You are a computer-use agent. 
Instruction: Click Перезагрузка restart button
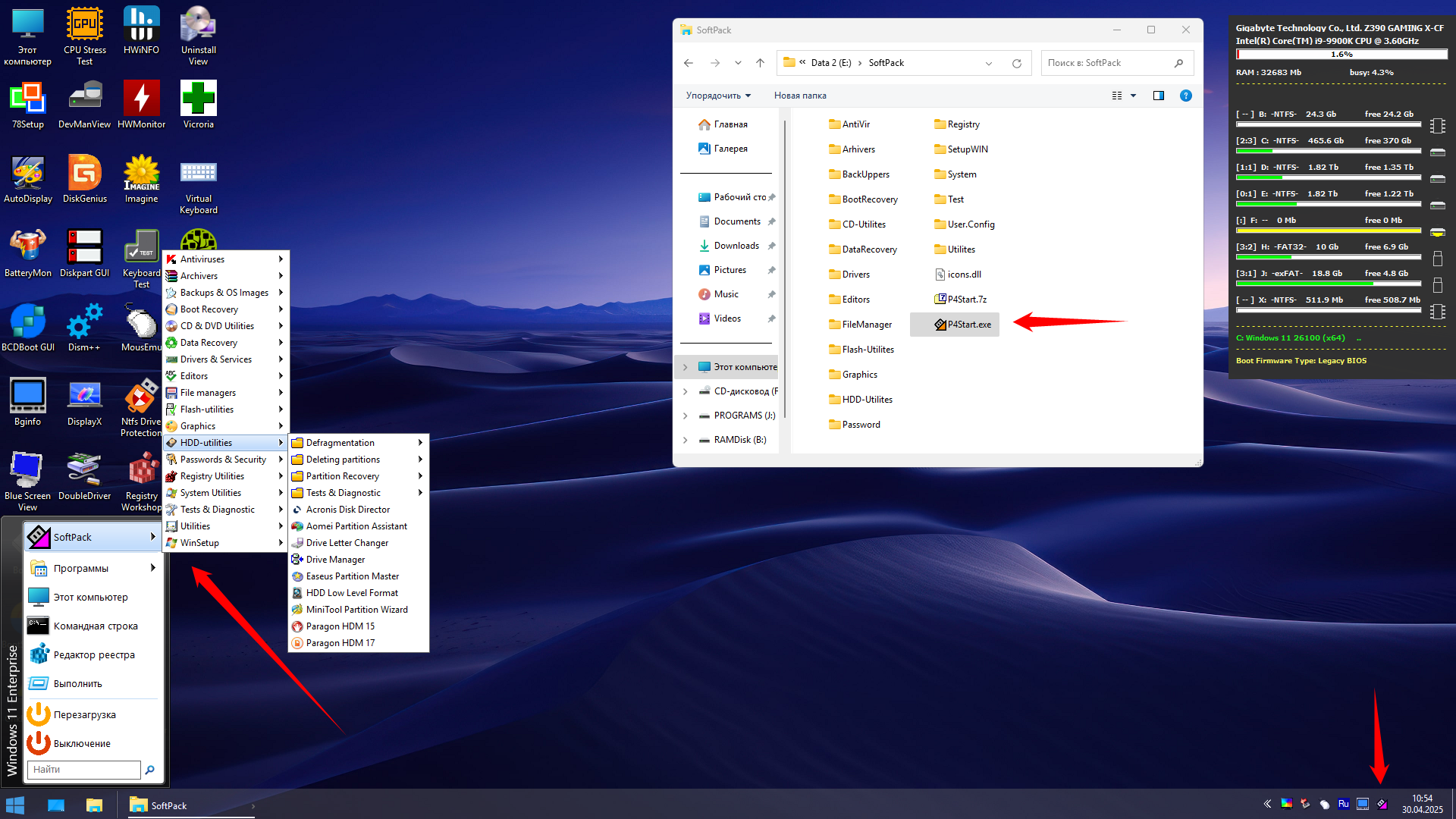(x=93, y=714)
